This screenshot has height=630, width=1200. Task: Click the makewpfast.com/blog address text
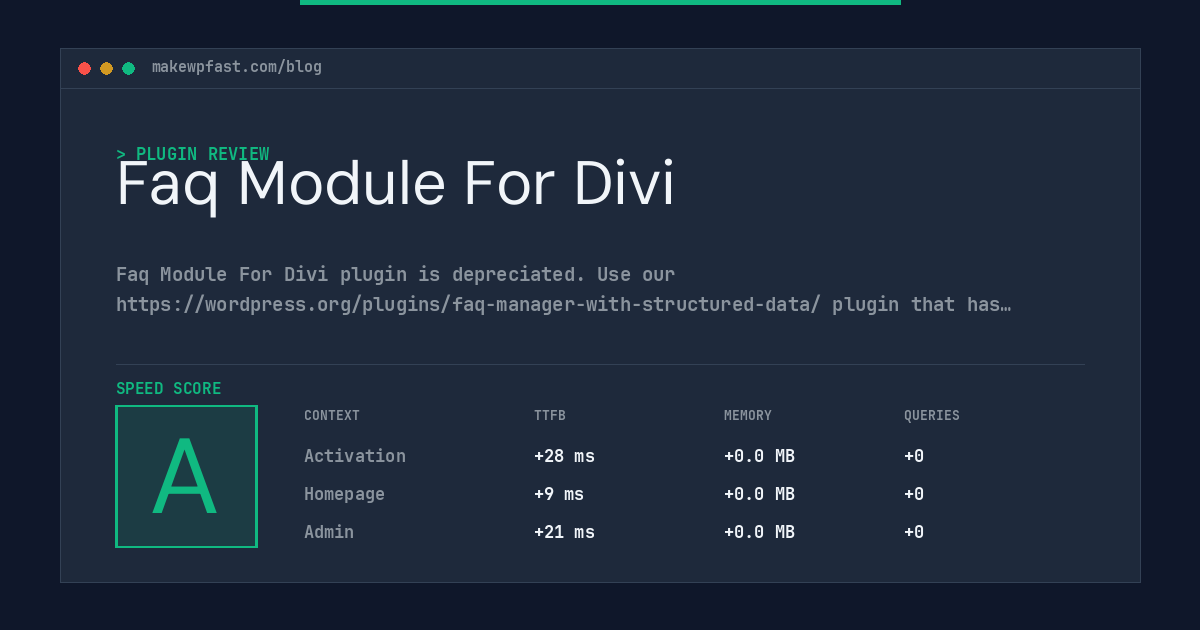[x=237, y=67]
